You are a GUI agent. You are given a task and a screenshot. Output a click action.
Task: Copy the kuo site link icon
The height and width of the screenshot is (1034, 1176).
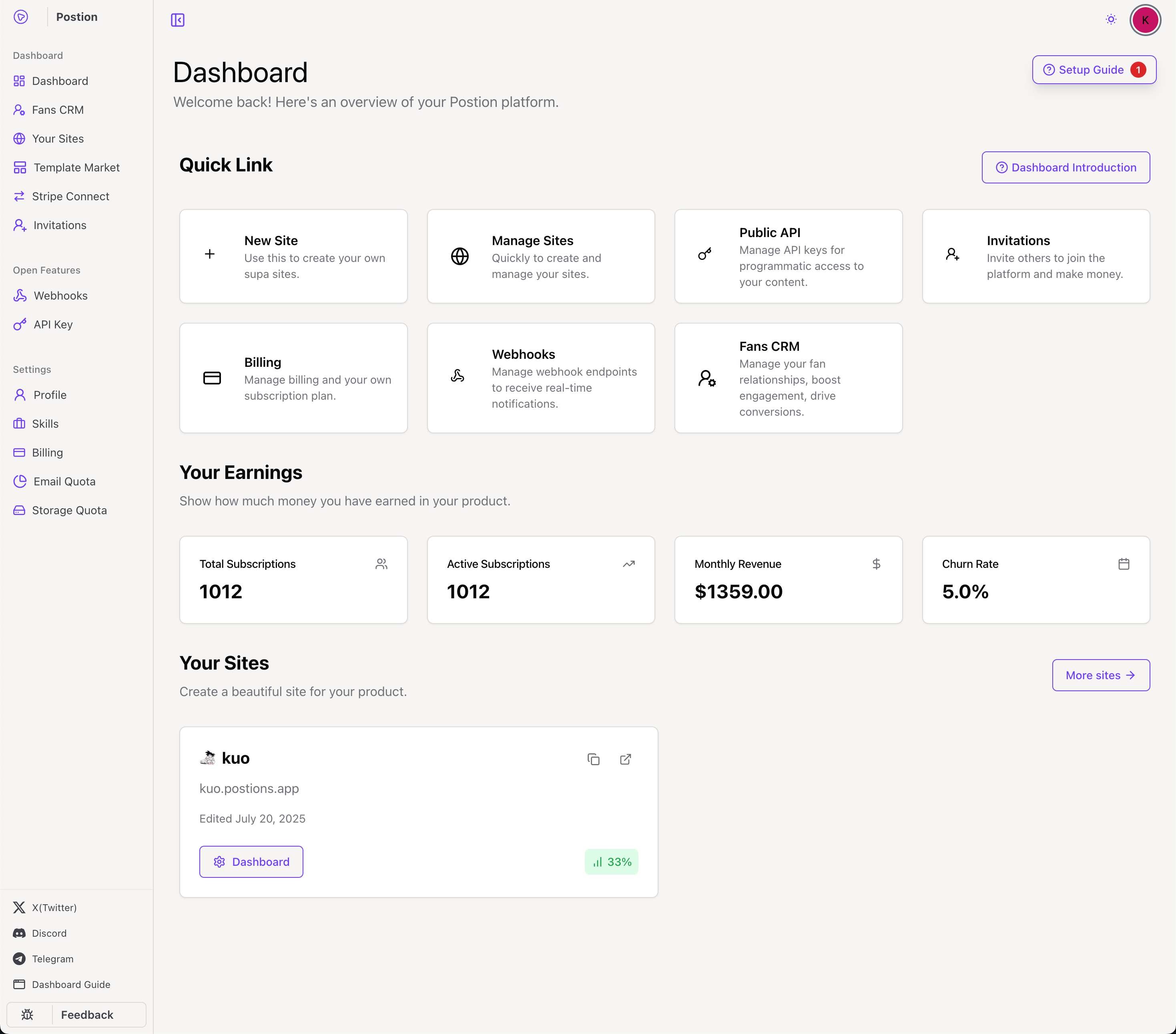(x=594, y=759)
